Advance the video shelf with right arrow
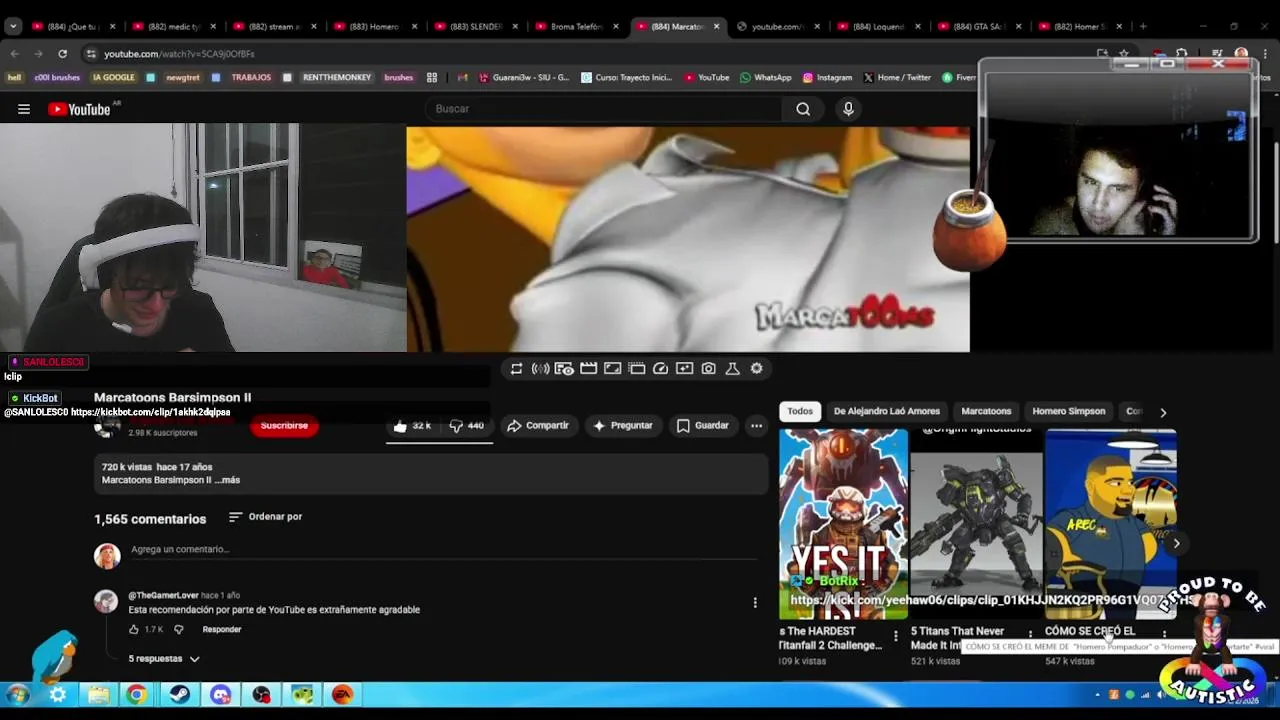 pyautogui.click(x=1176, y=544)
